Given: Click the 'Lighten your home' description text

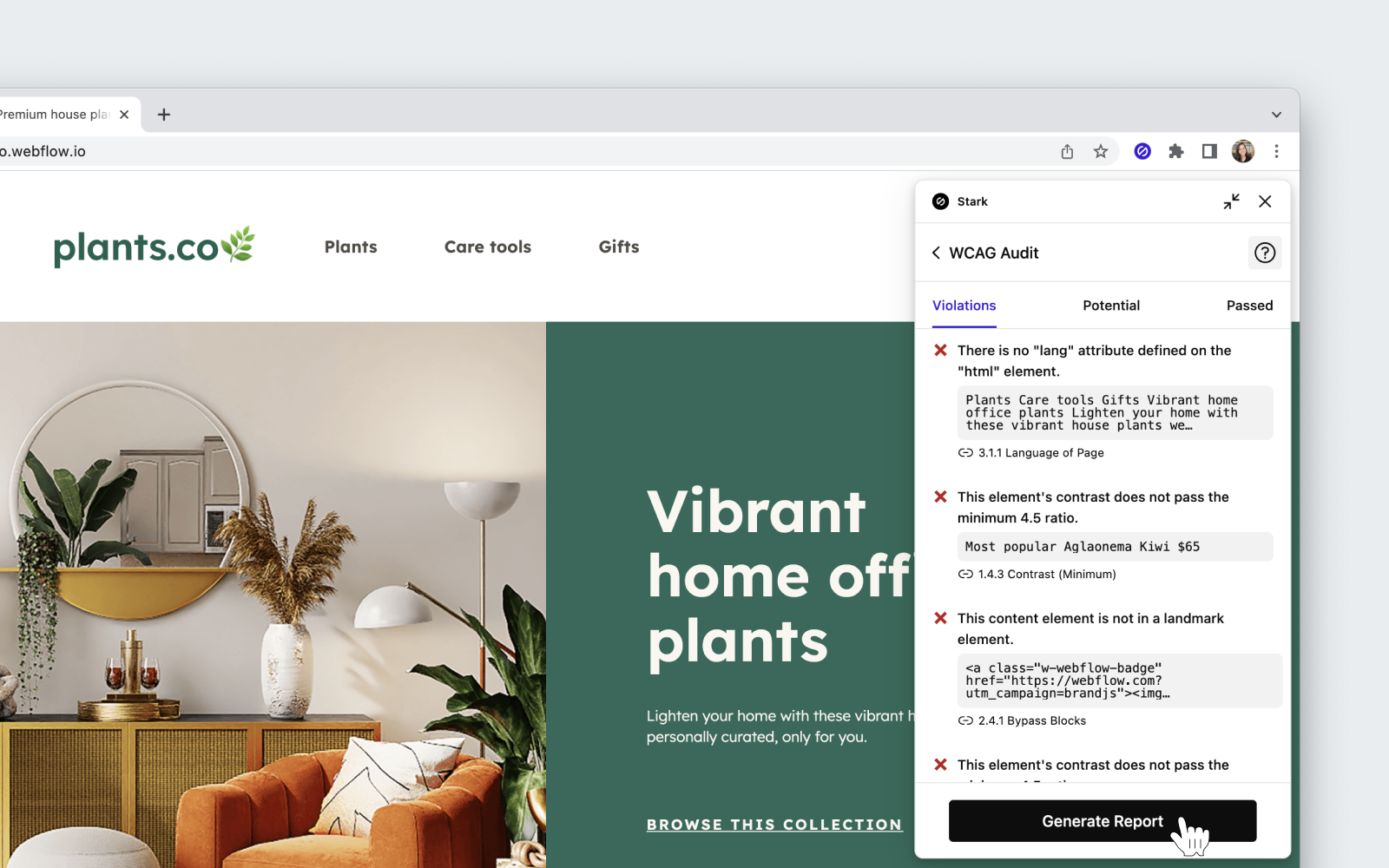Looking at the screenshot, I should click(780, 727).
